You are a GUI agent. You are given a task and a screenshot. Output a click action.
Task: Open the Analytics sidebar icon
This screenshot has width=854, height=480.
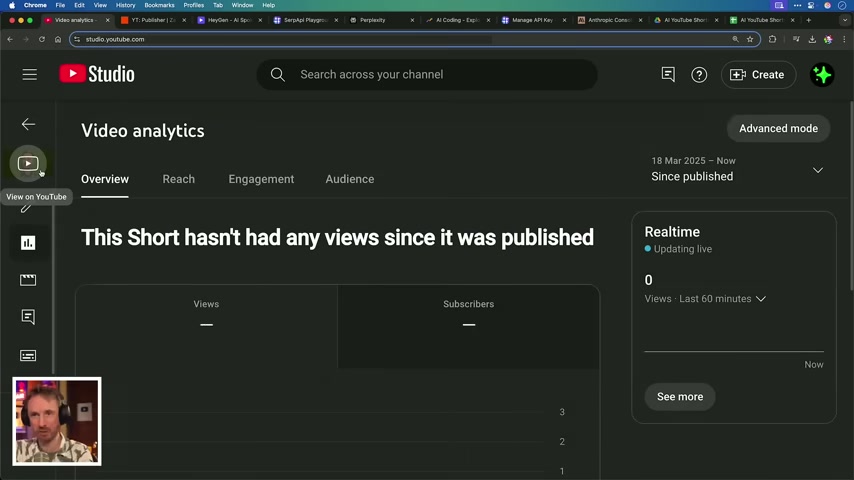click(x=28, y=243)
